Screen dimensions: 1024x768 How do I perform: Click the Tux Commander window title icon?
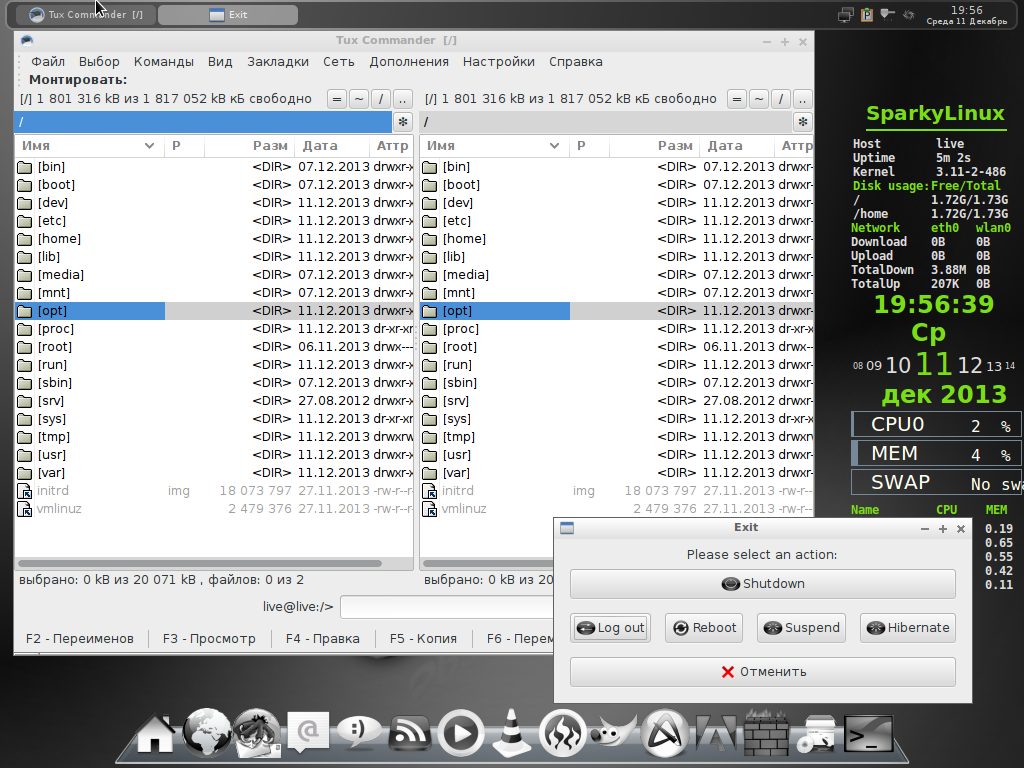point(27,40)
